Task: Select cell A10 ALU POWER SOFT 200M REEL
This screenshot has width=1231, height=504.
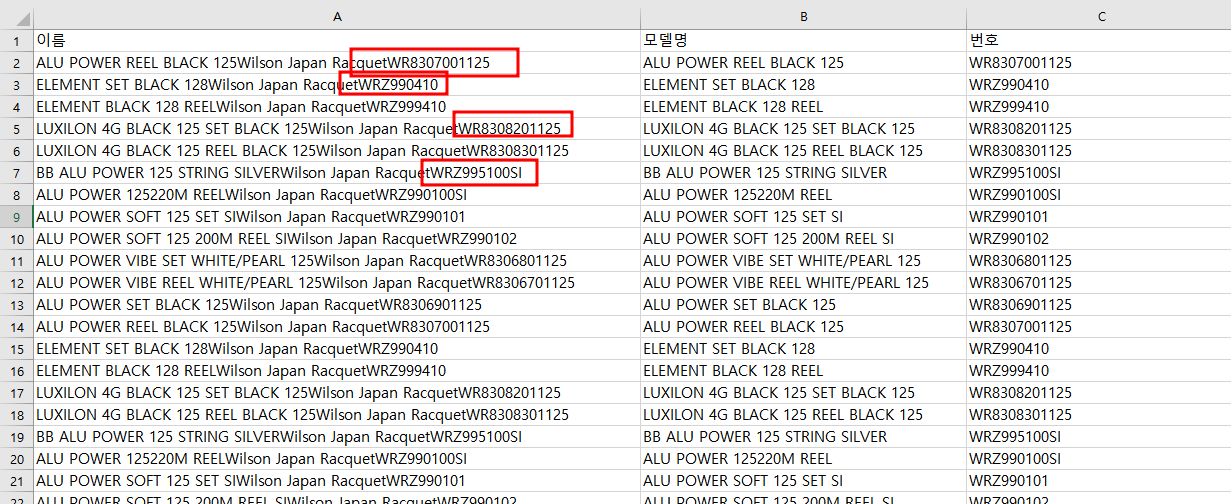Action: pyautogui.click(x=337, y=239)
